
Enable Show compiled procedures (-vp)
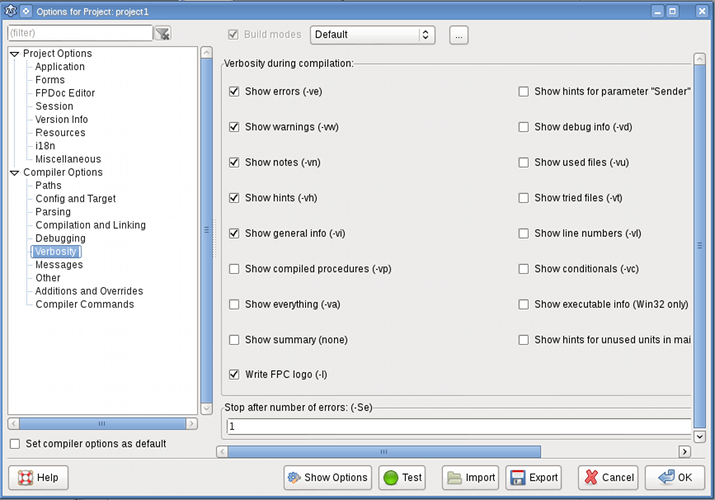234,269
